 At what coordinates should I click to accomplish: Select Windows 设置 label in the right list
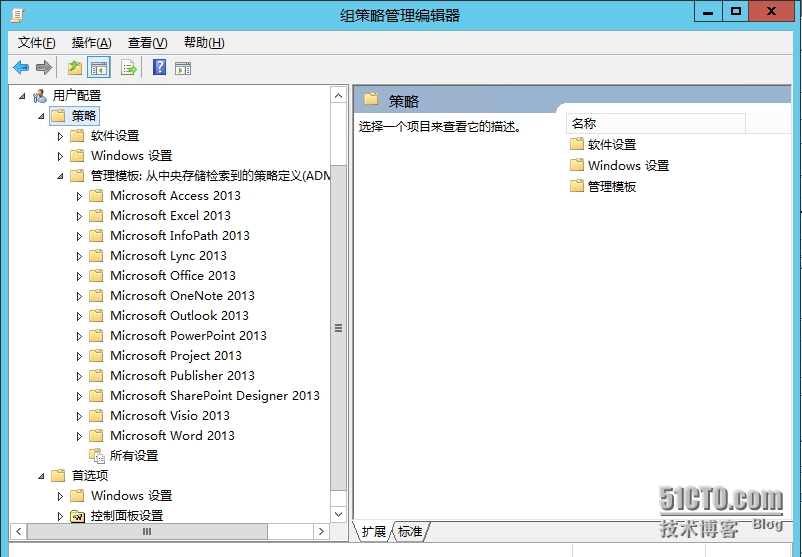[x=629, y=165]
